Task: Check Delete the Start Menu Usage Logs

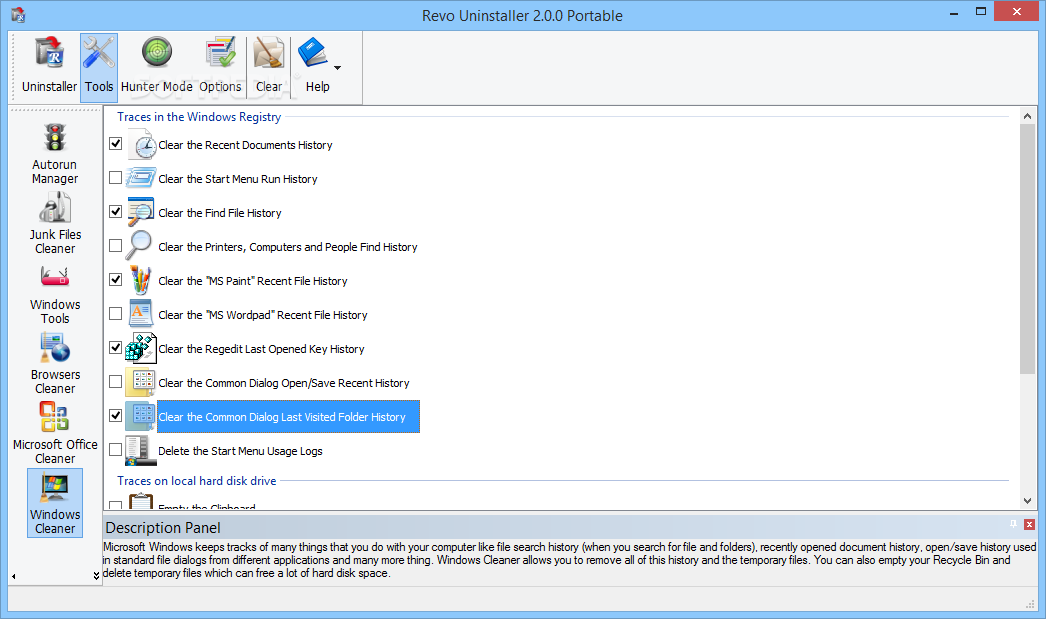Action: pyautogui.click(x=115, y=450)
